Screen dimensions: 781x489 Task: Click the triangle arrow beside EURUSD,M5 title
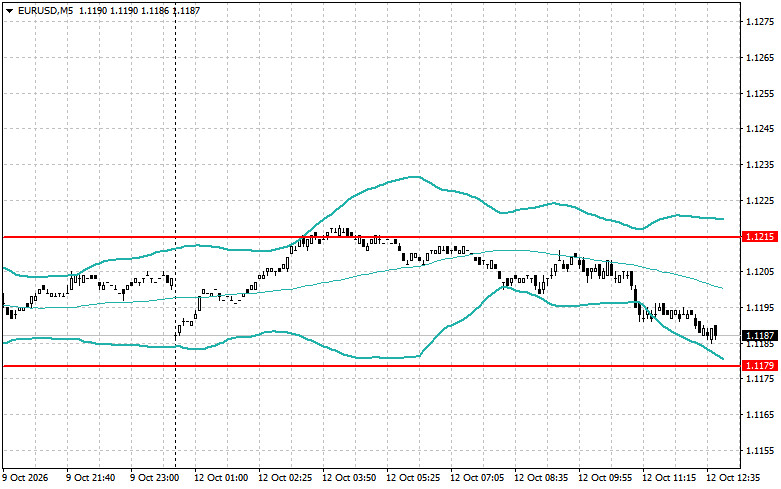click(9, 11)
